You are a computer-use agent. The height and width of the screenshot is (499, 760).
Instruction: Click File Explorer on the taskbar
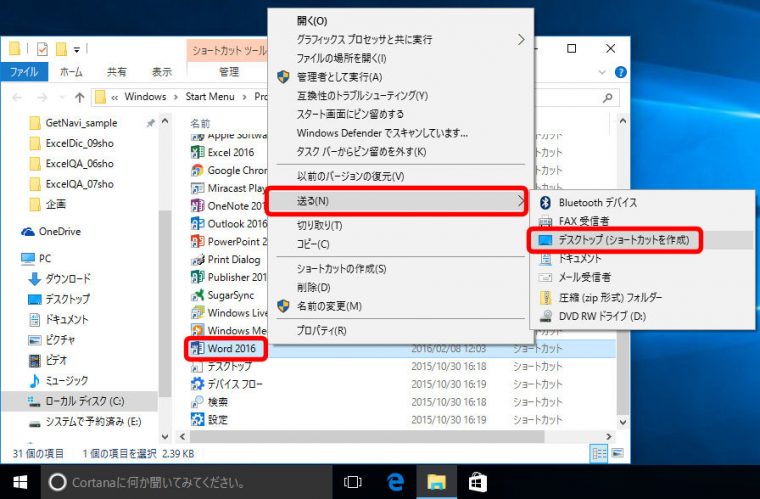click(x=437, y=482)
